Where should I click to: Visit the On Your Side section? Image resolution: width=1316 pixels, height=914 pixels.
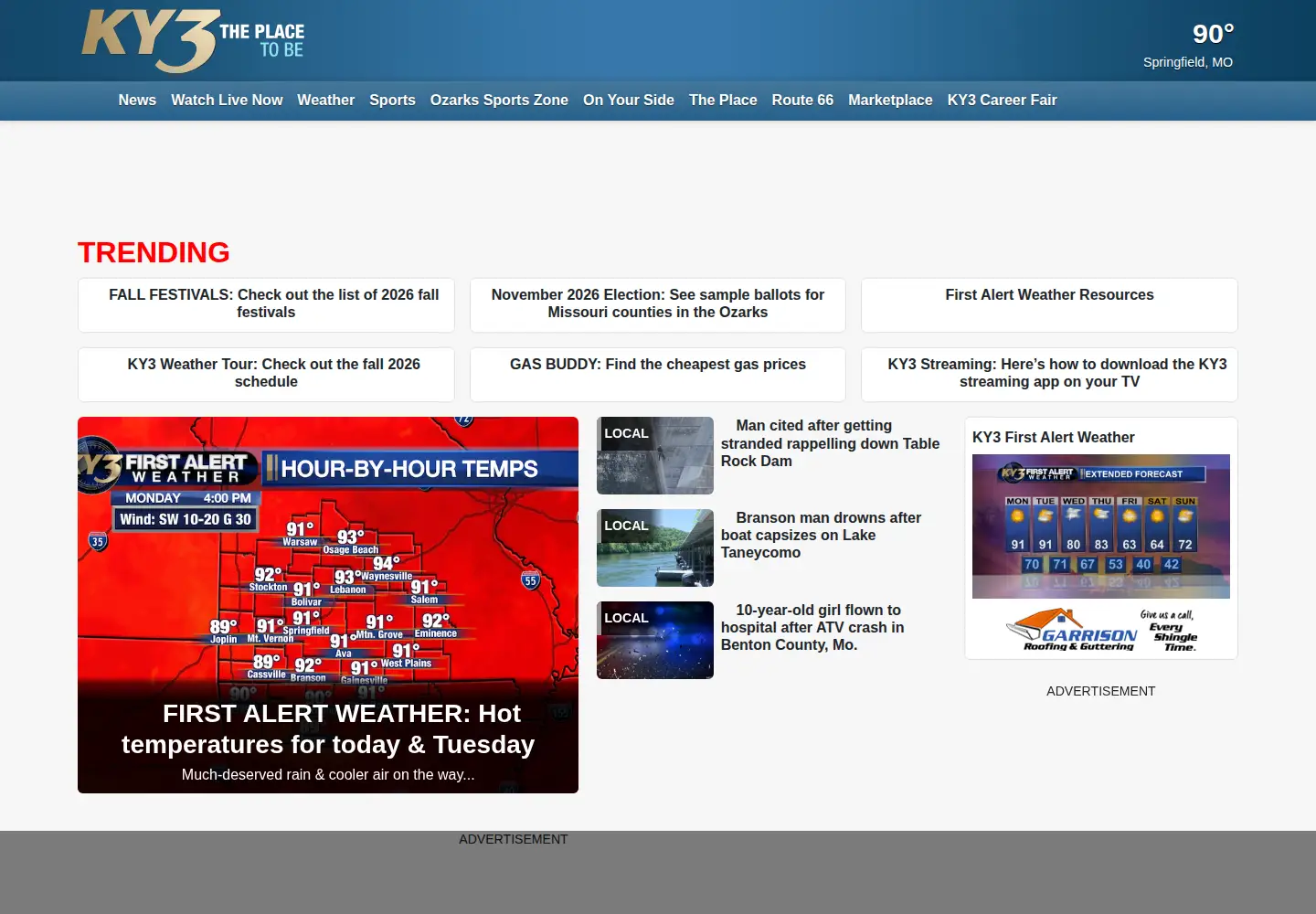click(x=629, y=101)
